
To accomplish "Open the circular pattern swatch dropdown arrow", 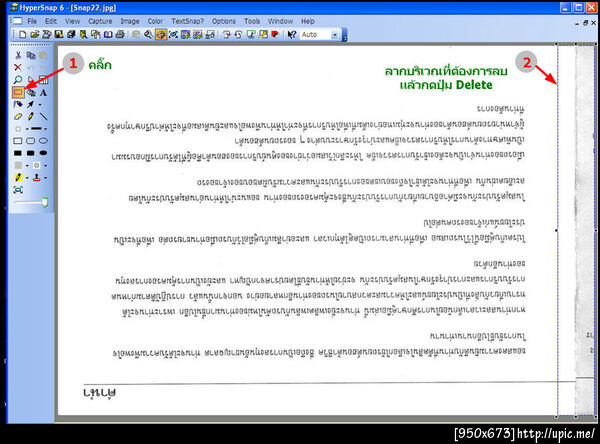I will [x=46, y=166].
